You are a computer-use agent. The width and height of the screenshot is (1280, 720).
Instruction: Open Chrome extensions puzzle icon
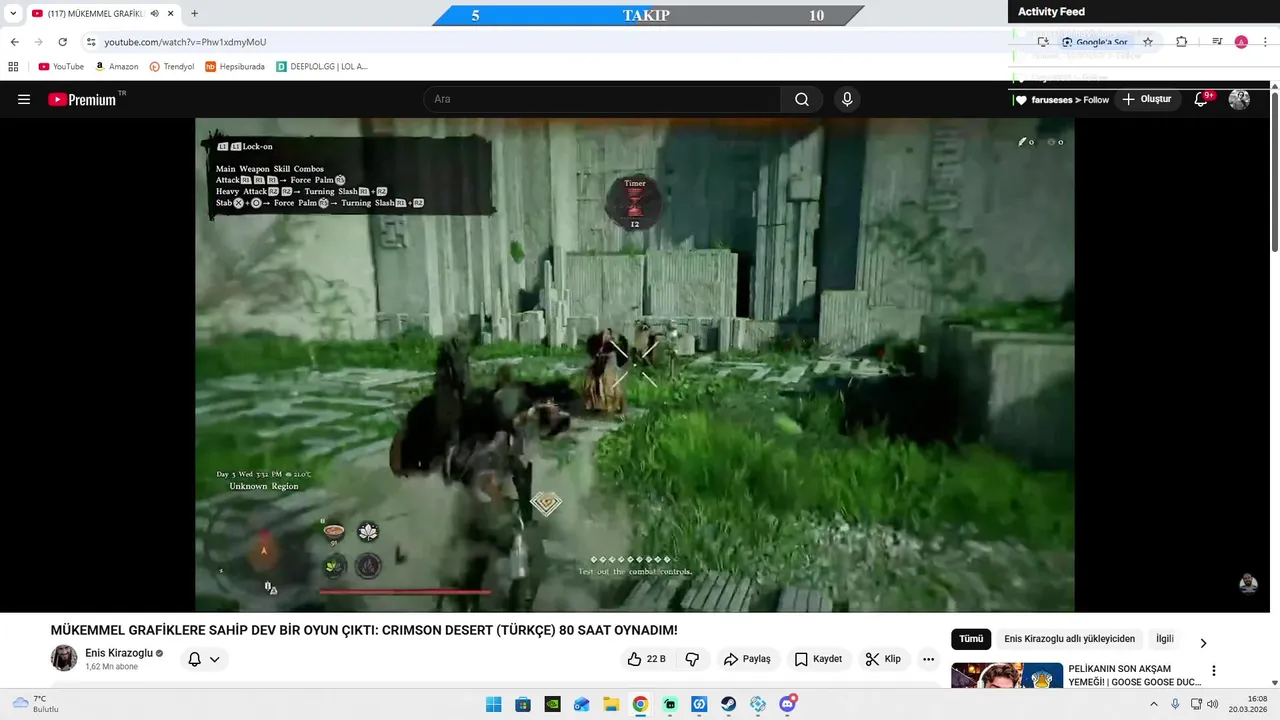click(1181, 42)
